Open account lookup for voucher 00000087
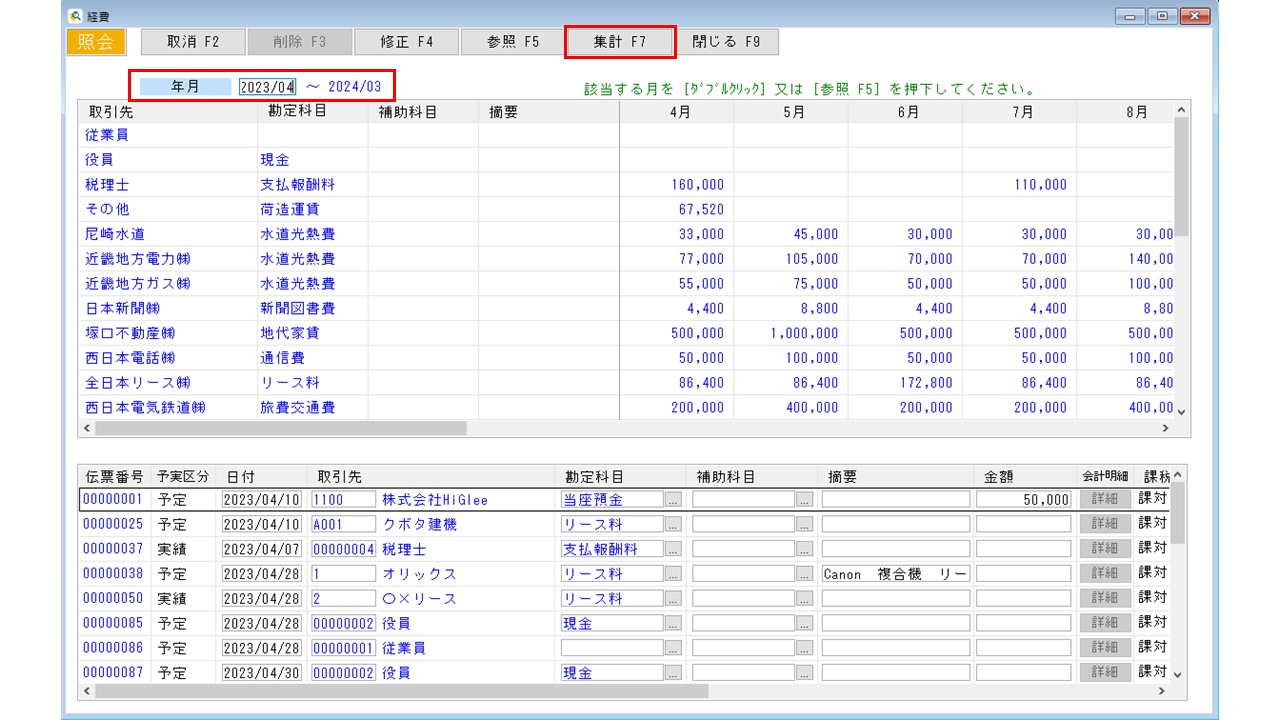Image resolution: width=1280 pixels, height=720 pixels. 674,673
